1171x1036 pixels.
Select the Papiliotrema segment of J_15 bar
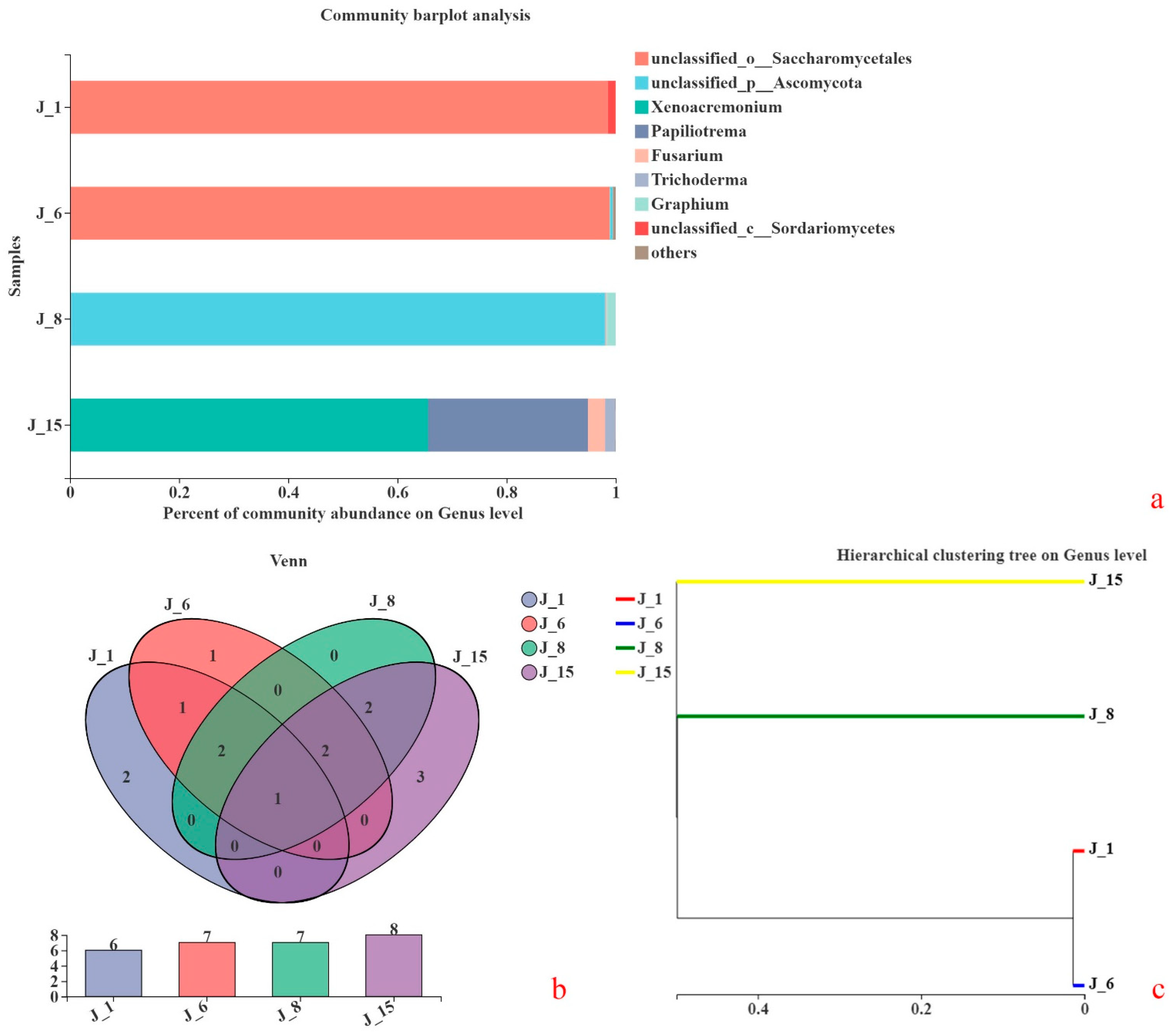[507, 425]
